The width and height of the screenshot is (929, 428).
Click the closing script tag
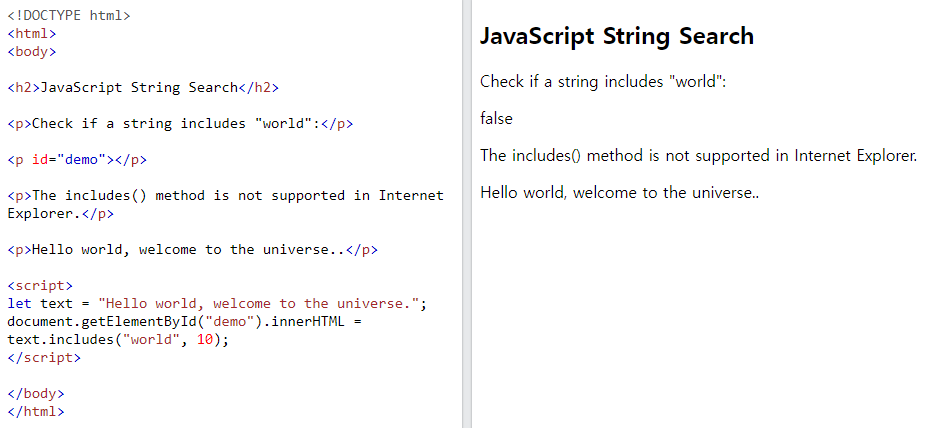pos(44,358)
